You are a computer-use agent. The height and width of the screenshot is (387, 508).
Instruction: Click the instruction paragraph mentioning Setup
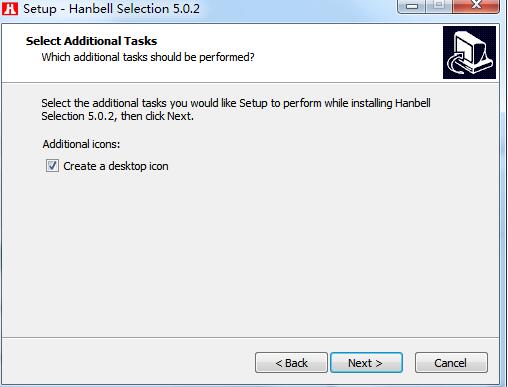pos(236,110)
